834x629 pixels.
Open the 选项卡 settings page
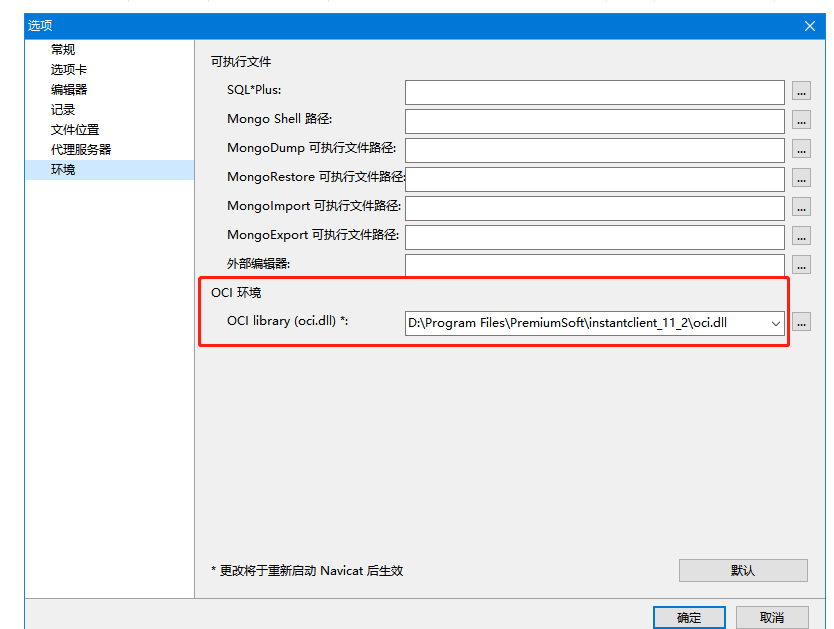65,69
